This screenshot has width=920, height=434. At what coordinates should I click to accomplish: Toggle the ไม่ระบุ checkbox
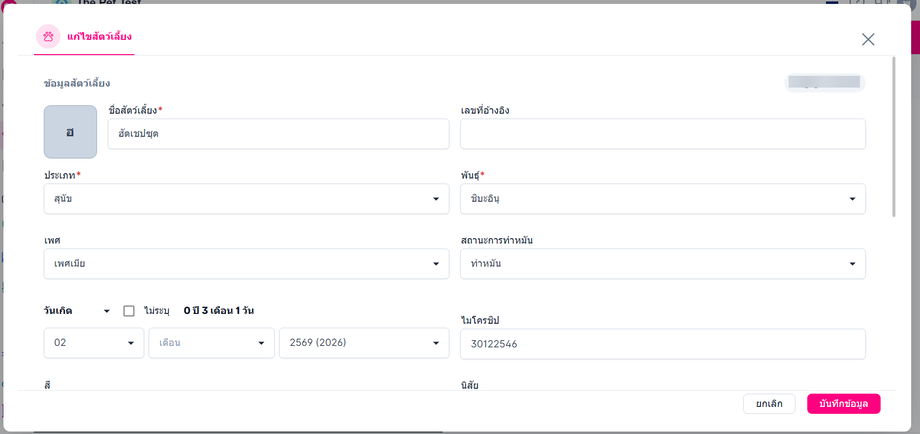coord(129,311)
